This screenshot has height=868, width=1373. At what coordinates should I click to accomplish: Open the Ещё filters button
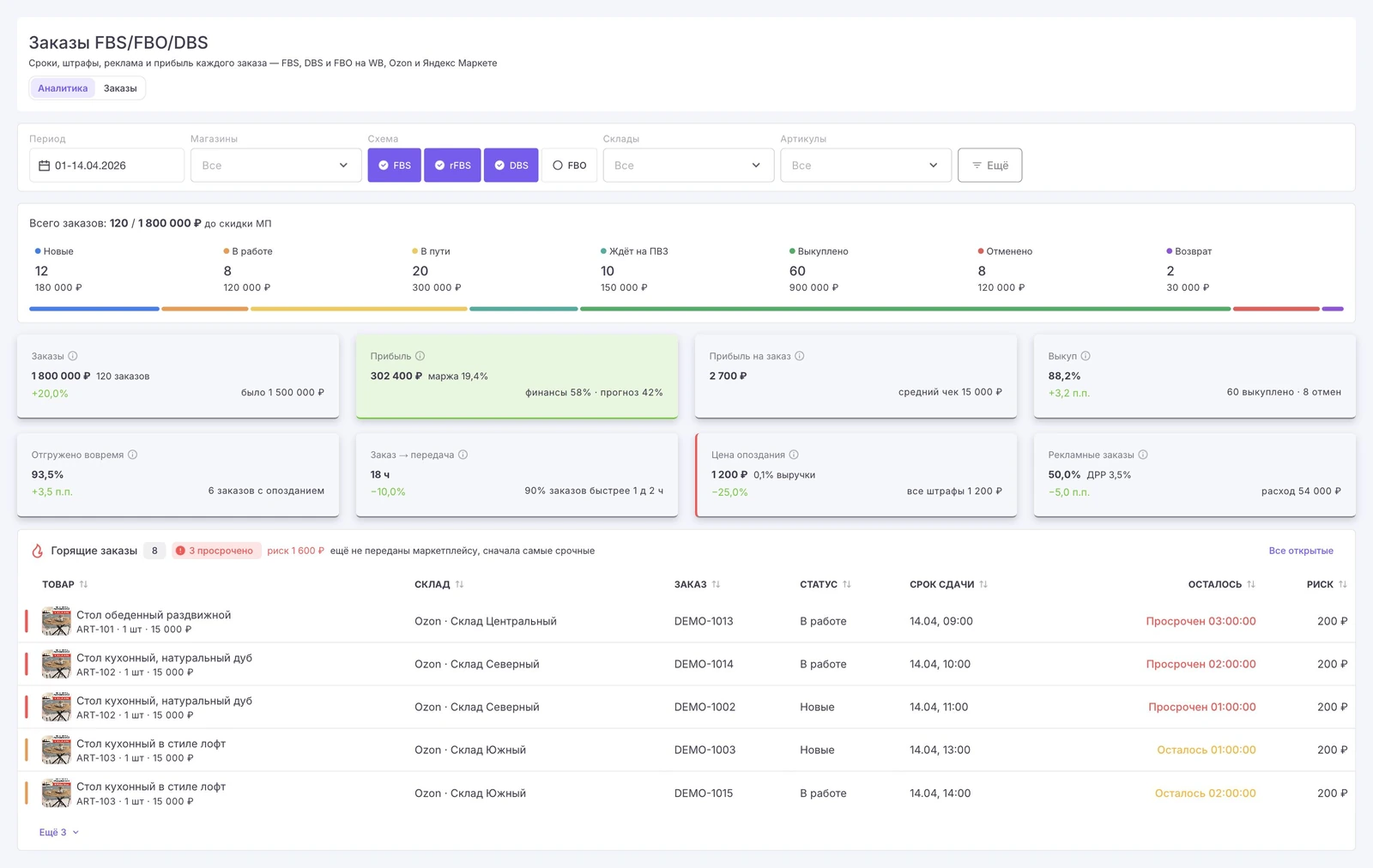(989, 166)
